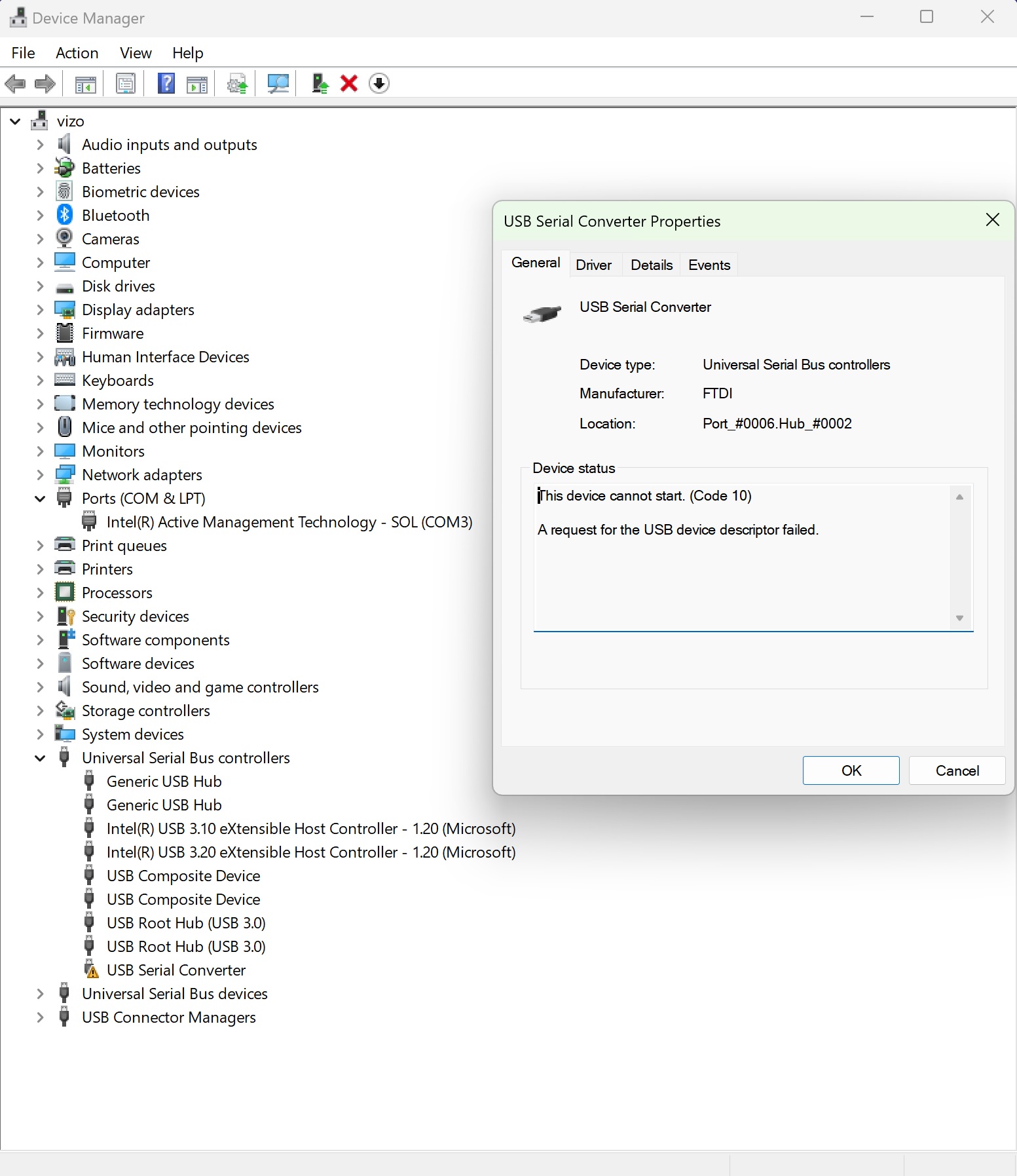Click the Disable device down-arrow icon
Viewport: 1017px width, 1176px height.
pos(379,83)
